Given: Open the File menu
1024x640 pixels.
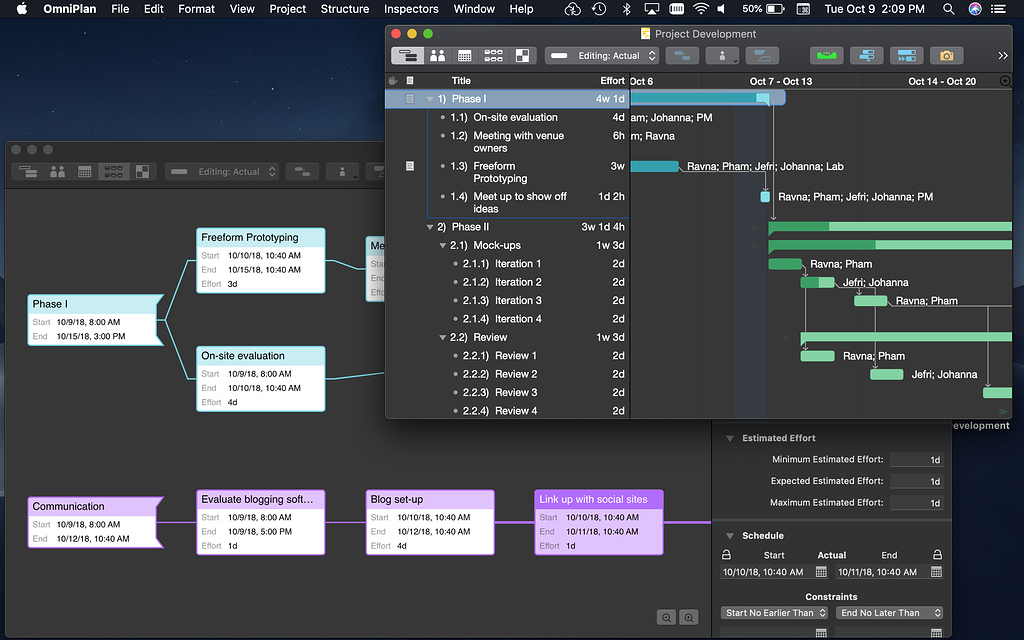Looking at the screenshot, I should click(120, 9).
